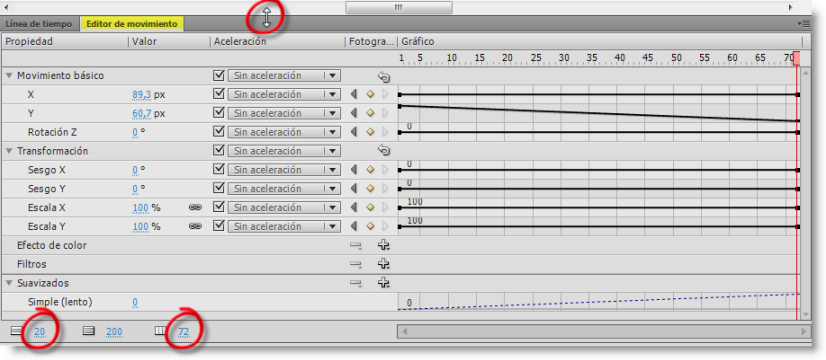The image size is (826, 360).
Task: Switch to Línea de tiempo tab
Action: [39, 24]
